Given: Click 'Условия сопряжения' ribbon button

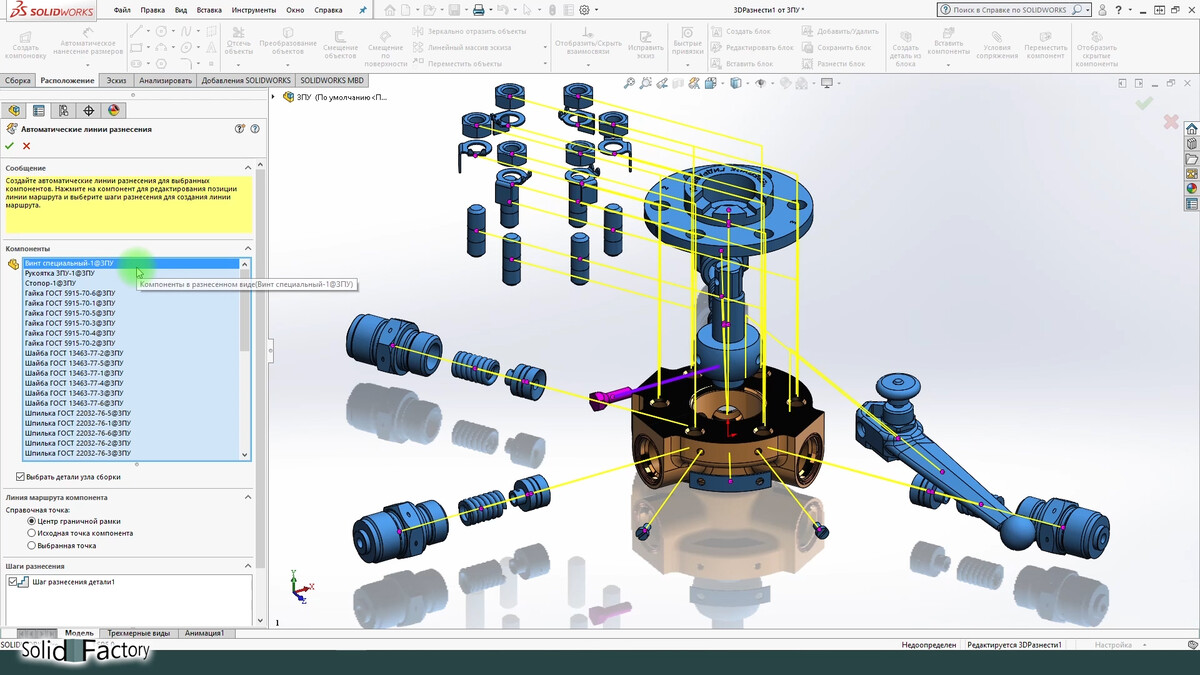Looking at the screenshot, I should point(997,42).
